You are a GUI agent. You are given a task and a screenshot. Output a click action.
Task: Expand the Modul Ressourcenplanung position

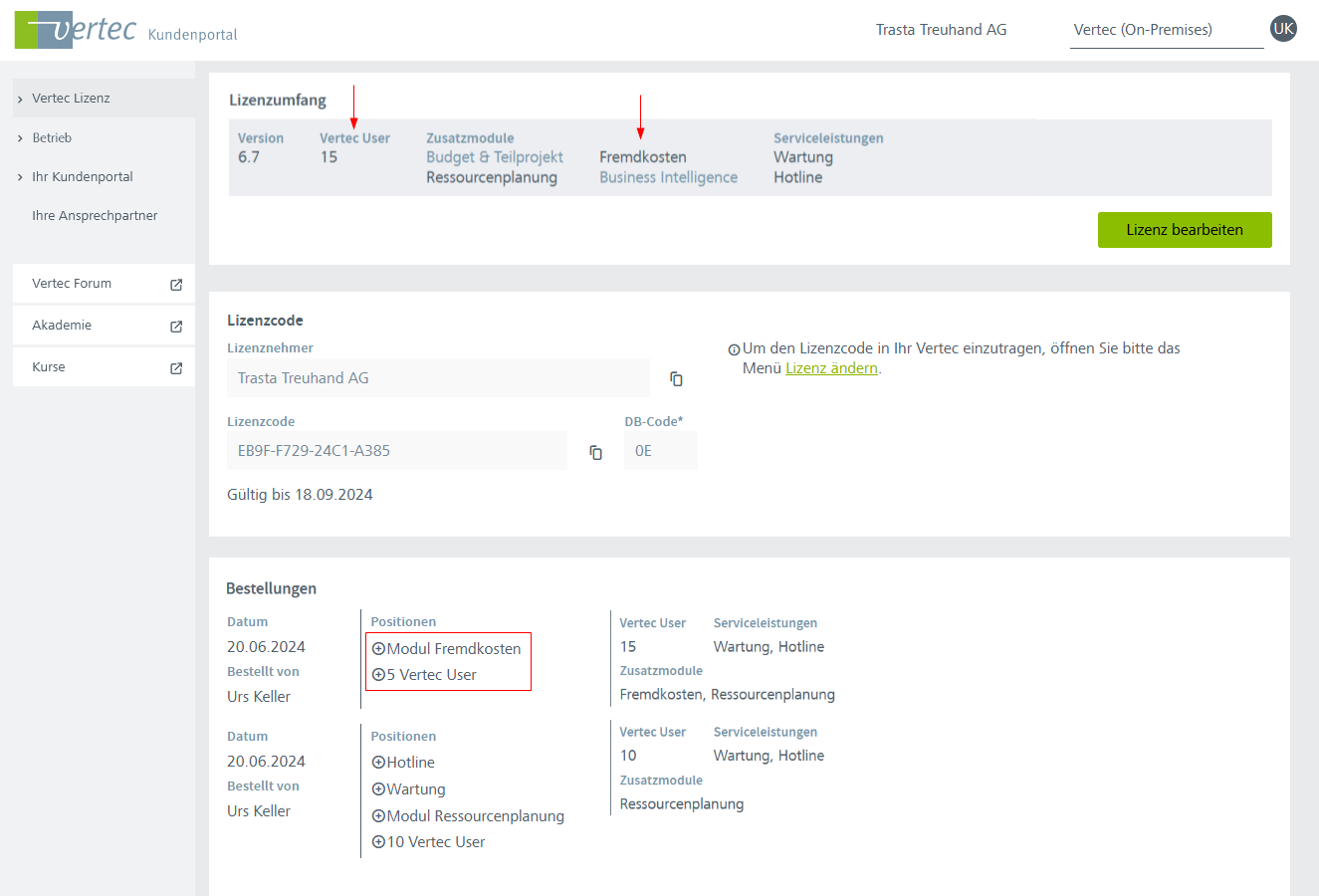[378, 816]
